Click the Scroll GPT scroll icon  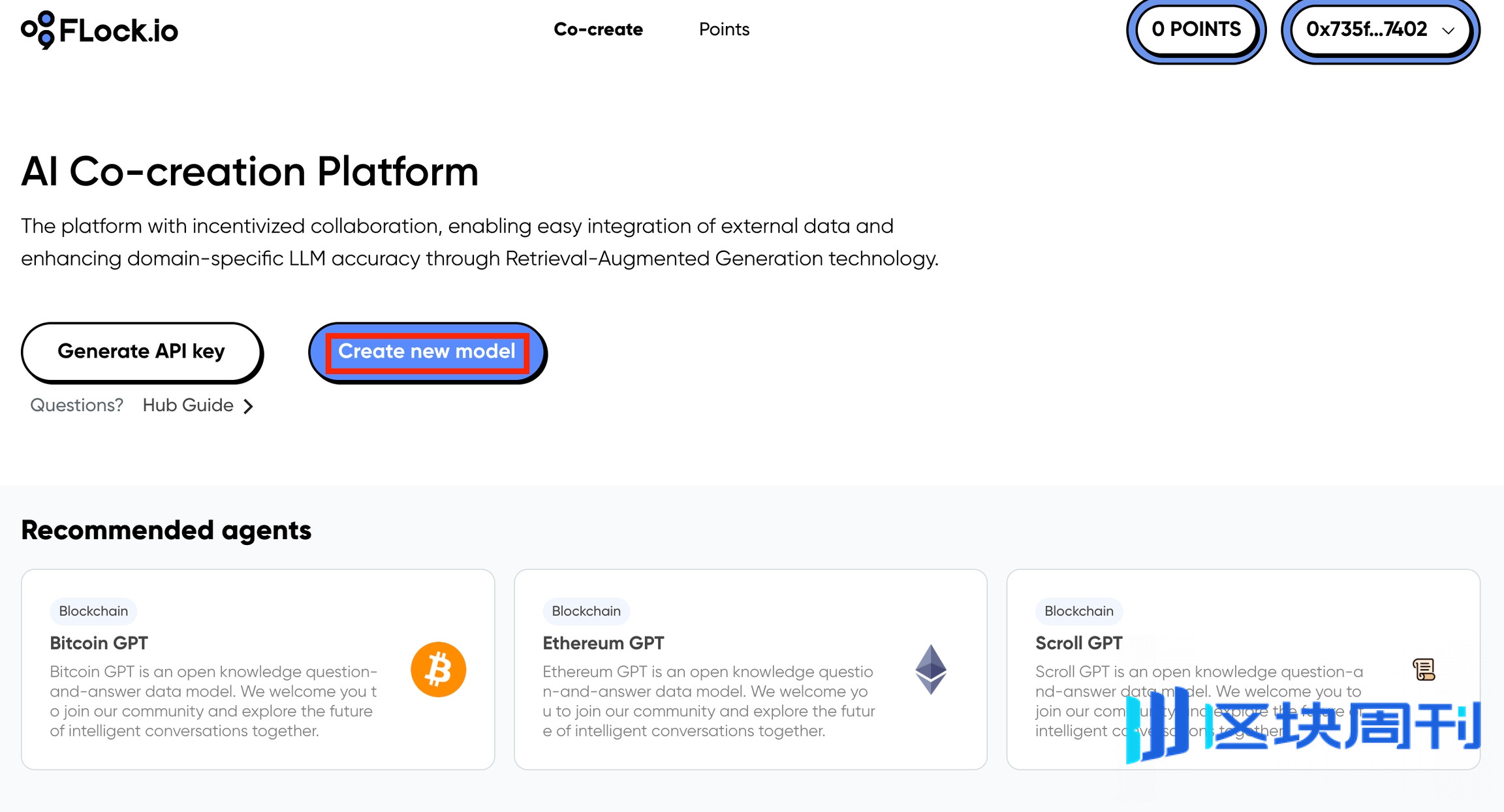point(1424,670)
